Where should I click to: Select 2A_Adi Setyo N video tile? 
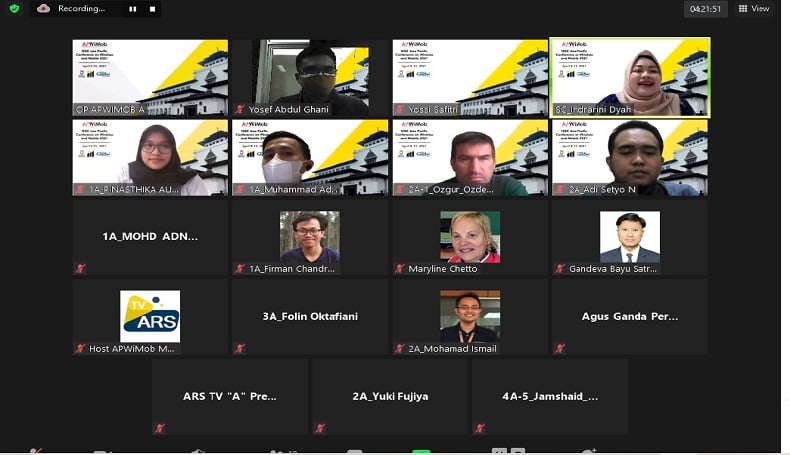[630, 156]
